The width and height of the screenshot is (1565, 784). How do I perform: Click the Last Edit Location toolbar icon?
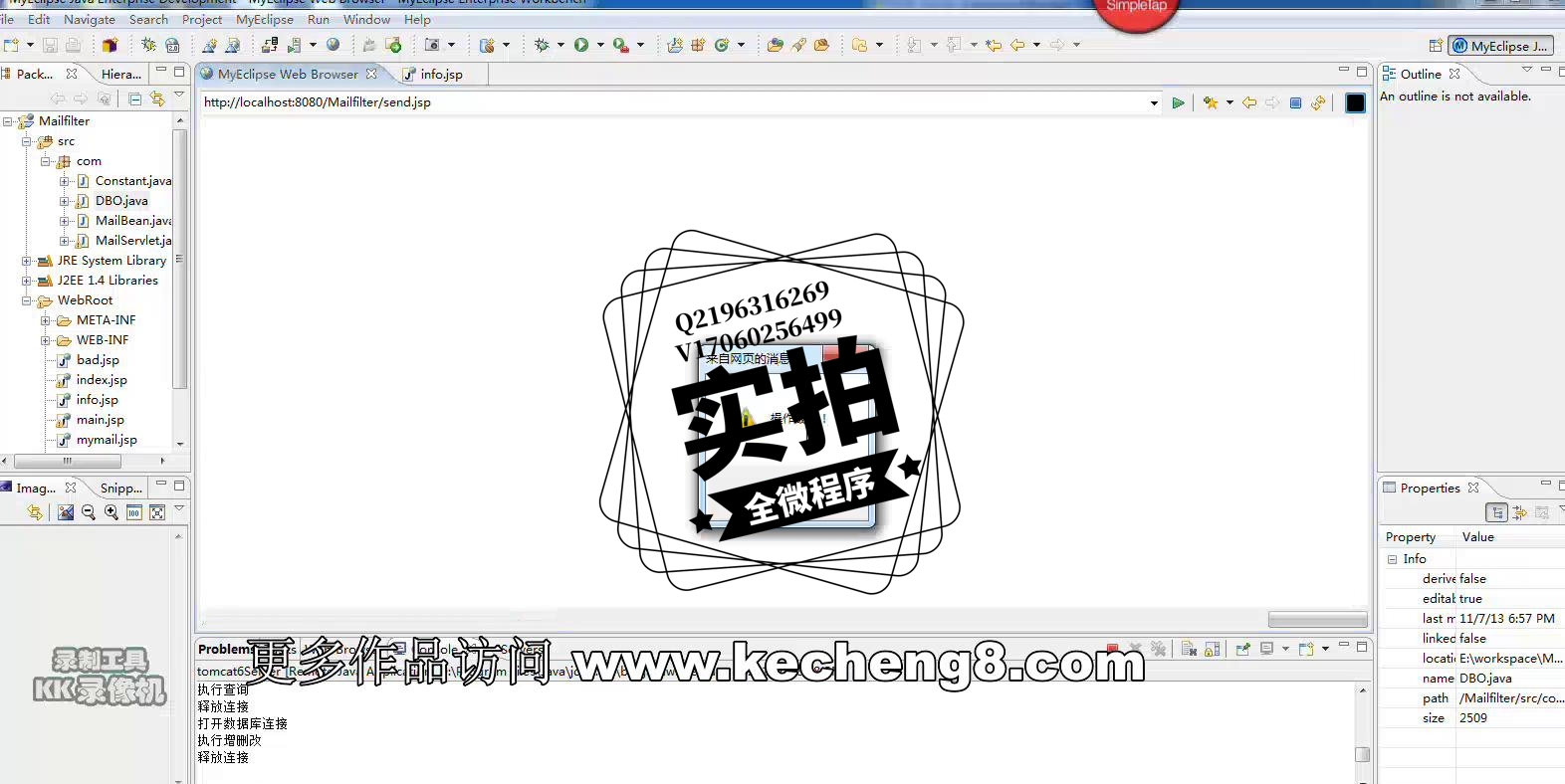click(994, 45)
